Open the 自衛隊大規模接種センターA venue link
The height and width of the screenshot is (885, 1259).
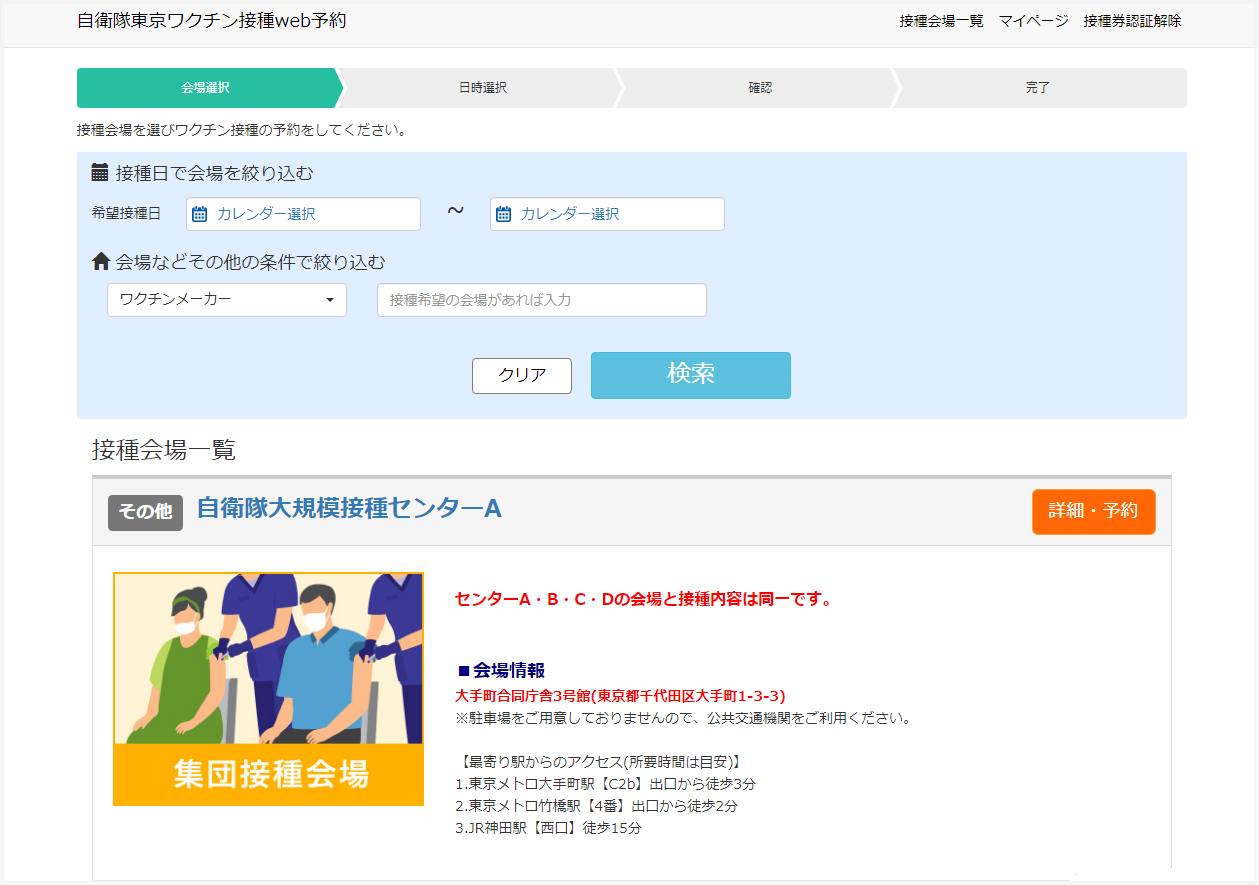pos(349,509)
